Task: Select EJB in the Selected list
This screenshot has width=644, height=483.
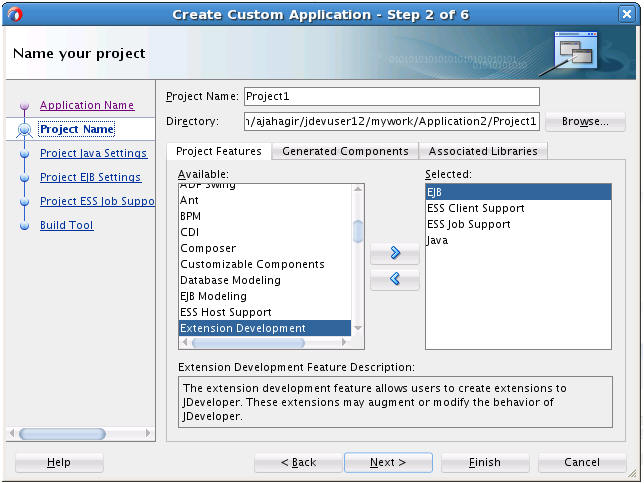Action: point(518,192)
